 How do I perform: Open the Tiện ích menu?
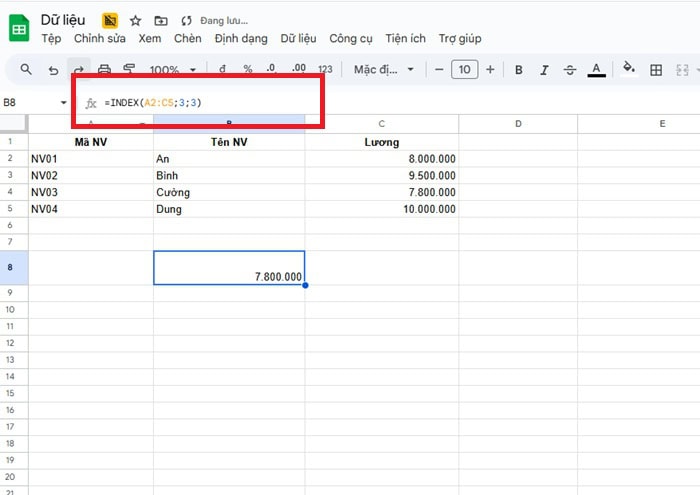[405, 39]
